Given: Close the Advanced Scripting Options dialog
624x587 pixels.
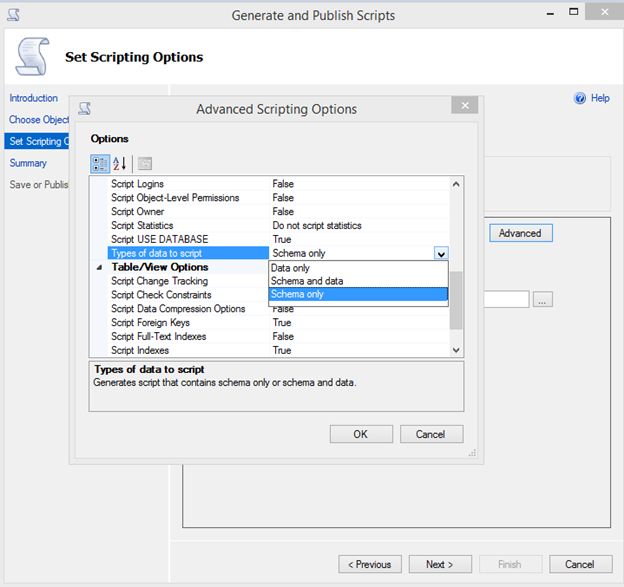Looking at the screenshot, I should click(x=463, y=105).
